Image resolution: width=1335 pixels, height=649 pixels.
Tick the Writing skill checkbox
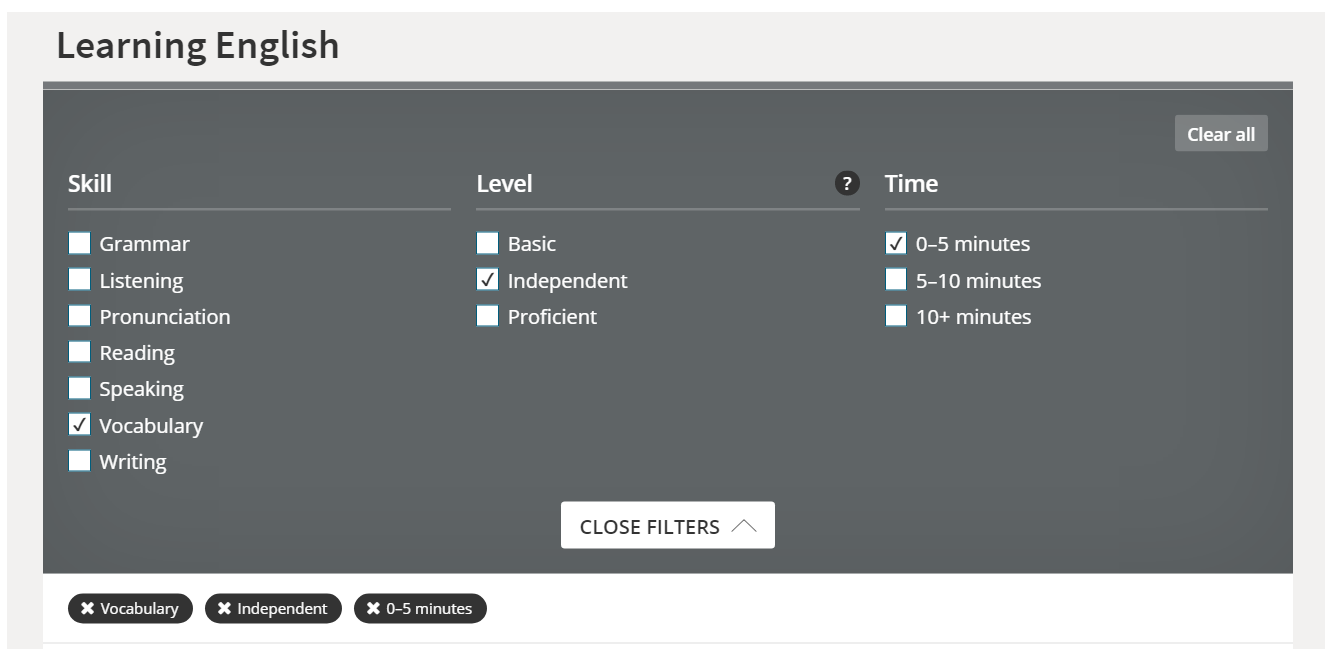[80, 461]
